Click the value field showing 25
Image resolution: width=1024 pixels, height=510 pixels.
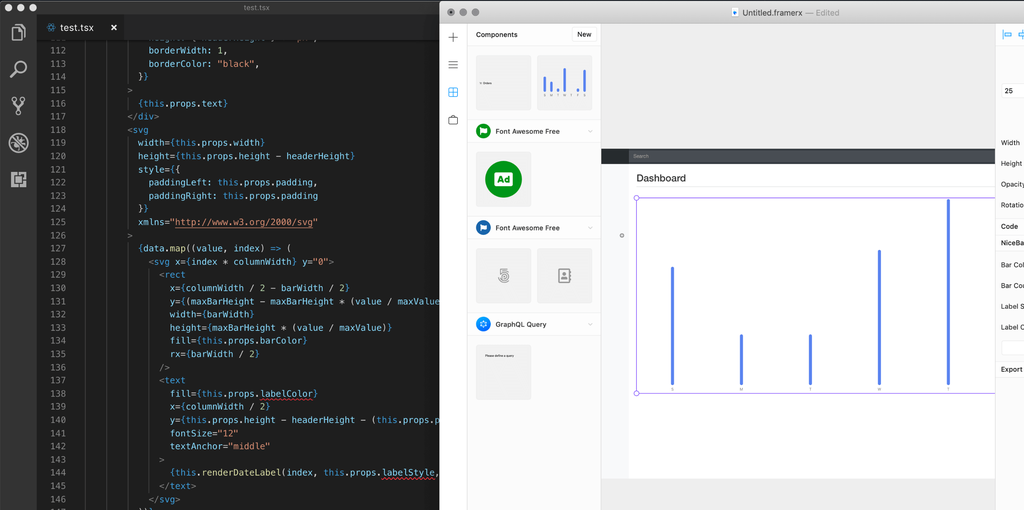click(1013, 91)
